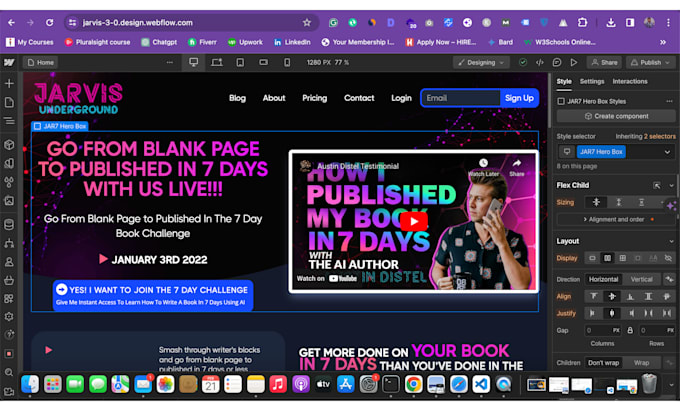
Task: Open the Components cube icon in sidebar
Action: coord(9,145)
